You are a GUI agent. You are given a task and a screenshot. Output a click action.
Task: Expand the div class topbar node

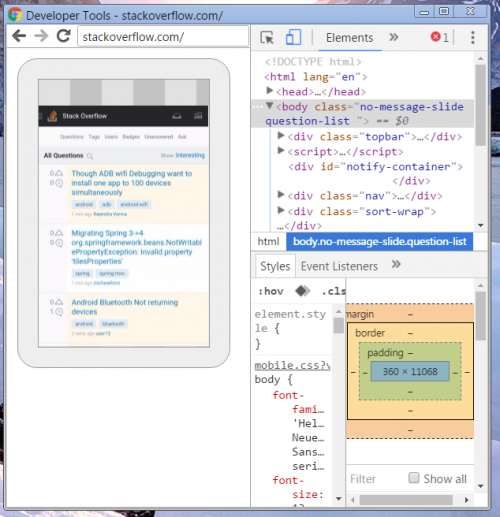point(281,135)
